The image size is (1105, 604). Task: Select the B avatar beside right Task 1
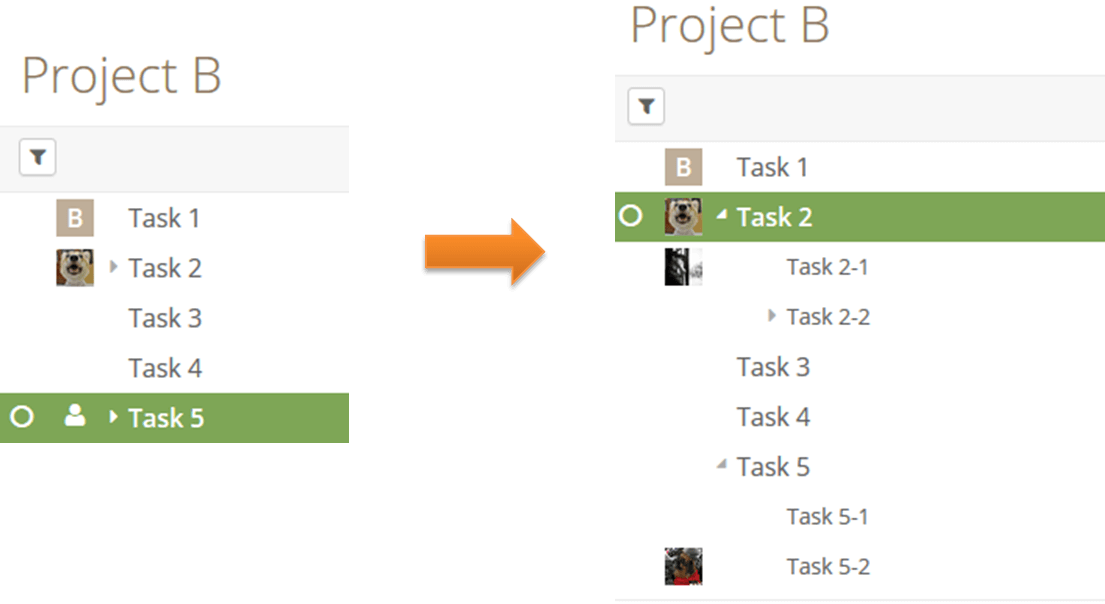click(x=684, y=167)
